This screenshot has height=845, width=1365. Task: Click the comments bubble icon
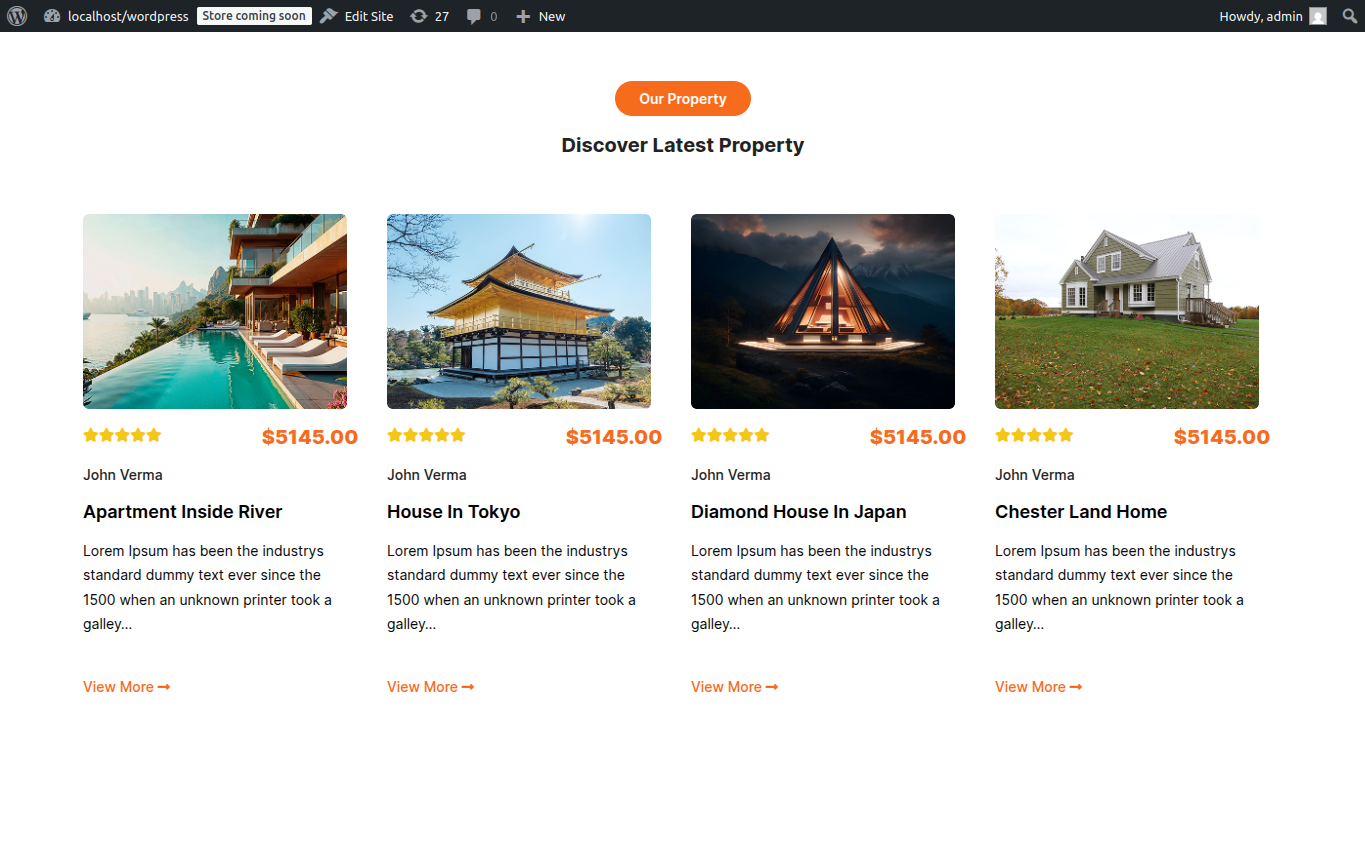pos(474,16)
